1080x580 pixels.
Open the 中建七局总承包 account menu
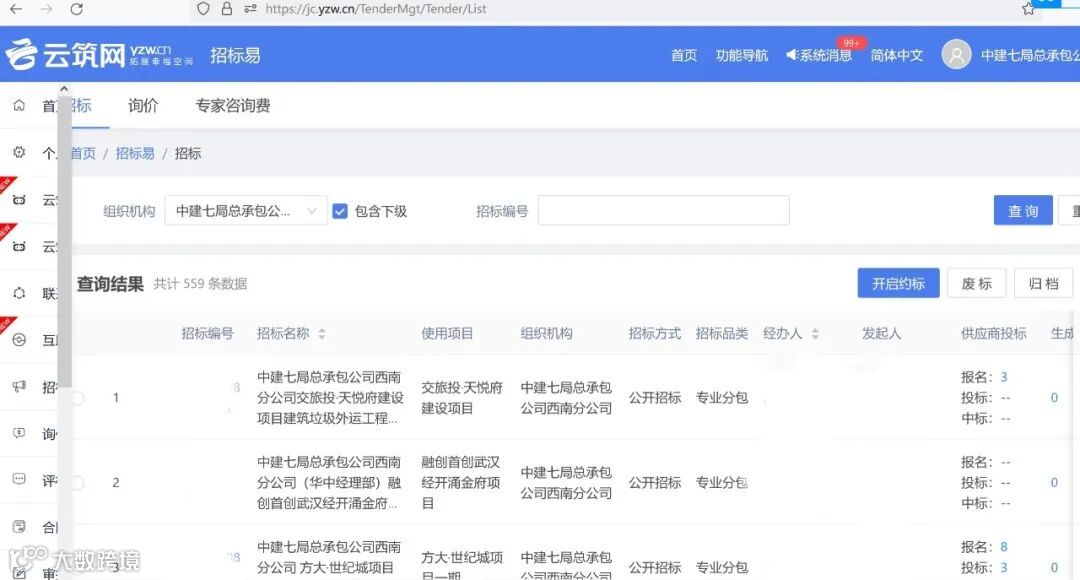[1030, 55]
